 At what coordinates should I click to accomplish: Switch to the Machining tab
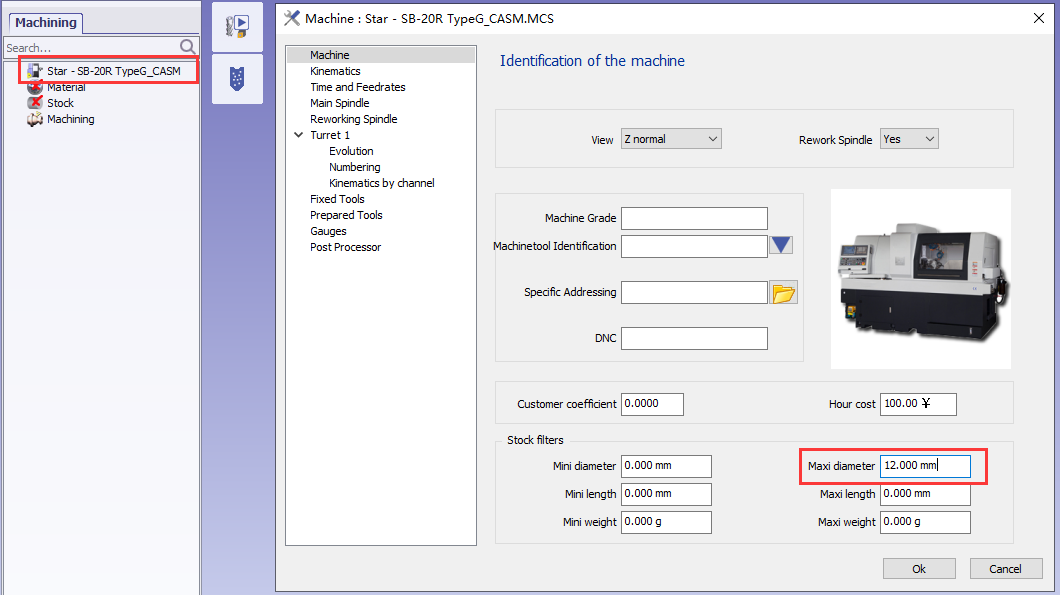coord(45,23)
